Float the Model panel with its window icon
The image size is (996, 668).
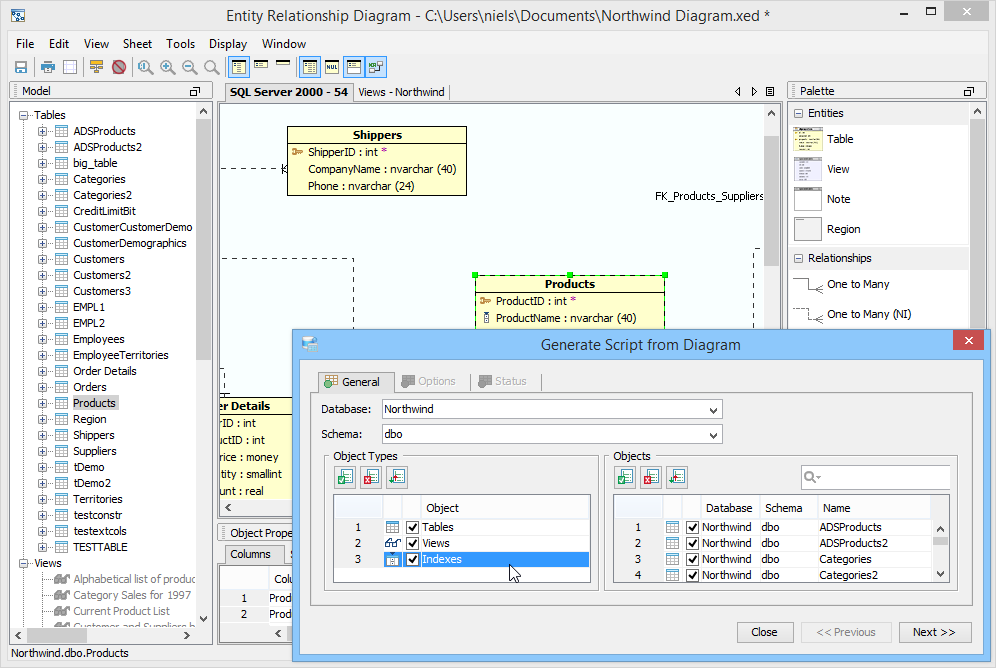(195, 91)
